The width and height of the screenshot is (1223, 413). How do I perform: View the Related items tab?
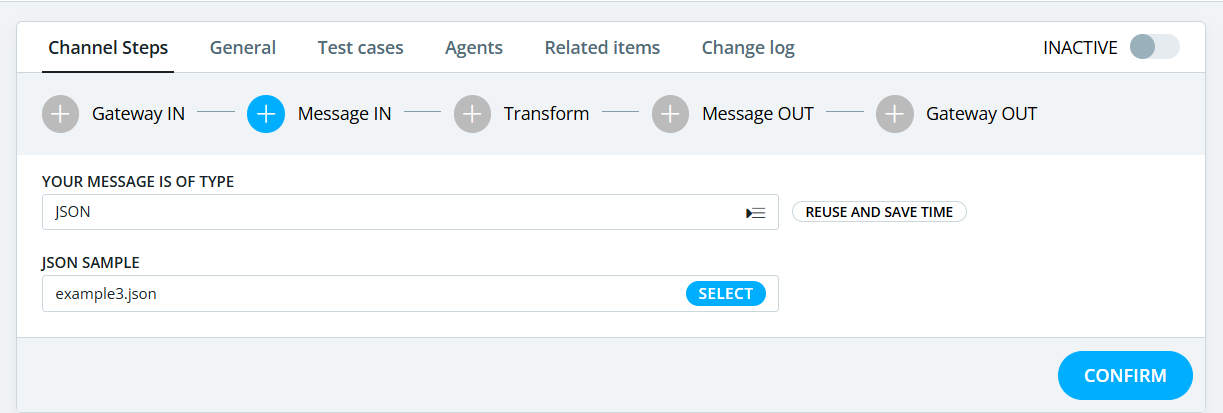(602, 48)
